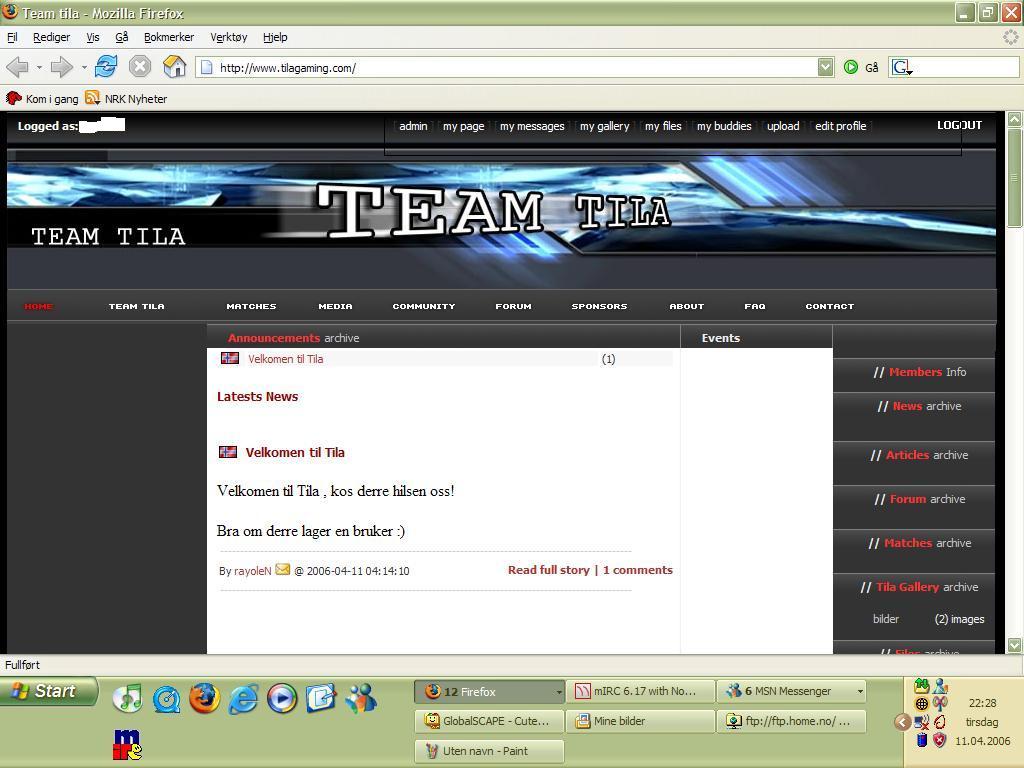Launch Internet Explorer from quick launch
1024x768 pixels.
(x=243, y=699)
